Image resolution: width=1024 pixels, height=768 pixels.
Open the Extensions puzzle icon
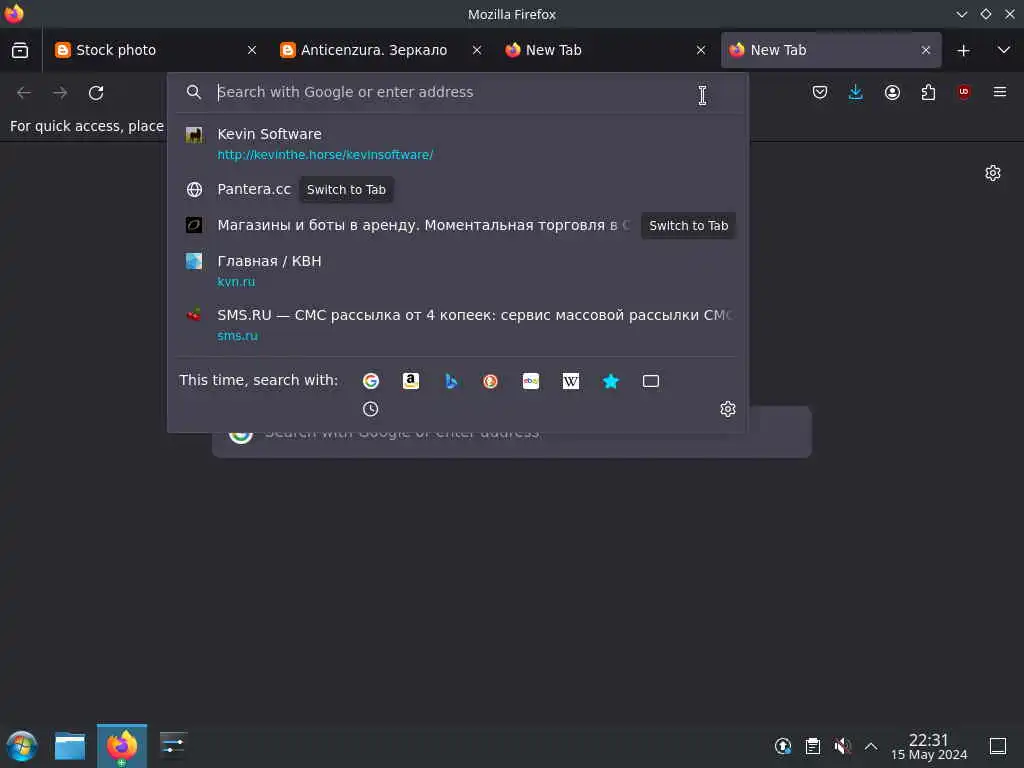click(x=928, y=93)
